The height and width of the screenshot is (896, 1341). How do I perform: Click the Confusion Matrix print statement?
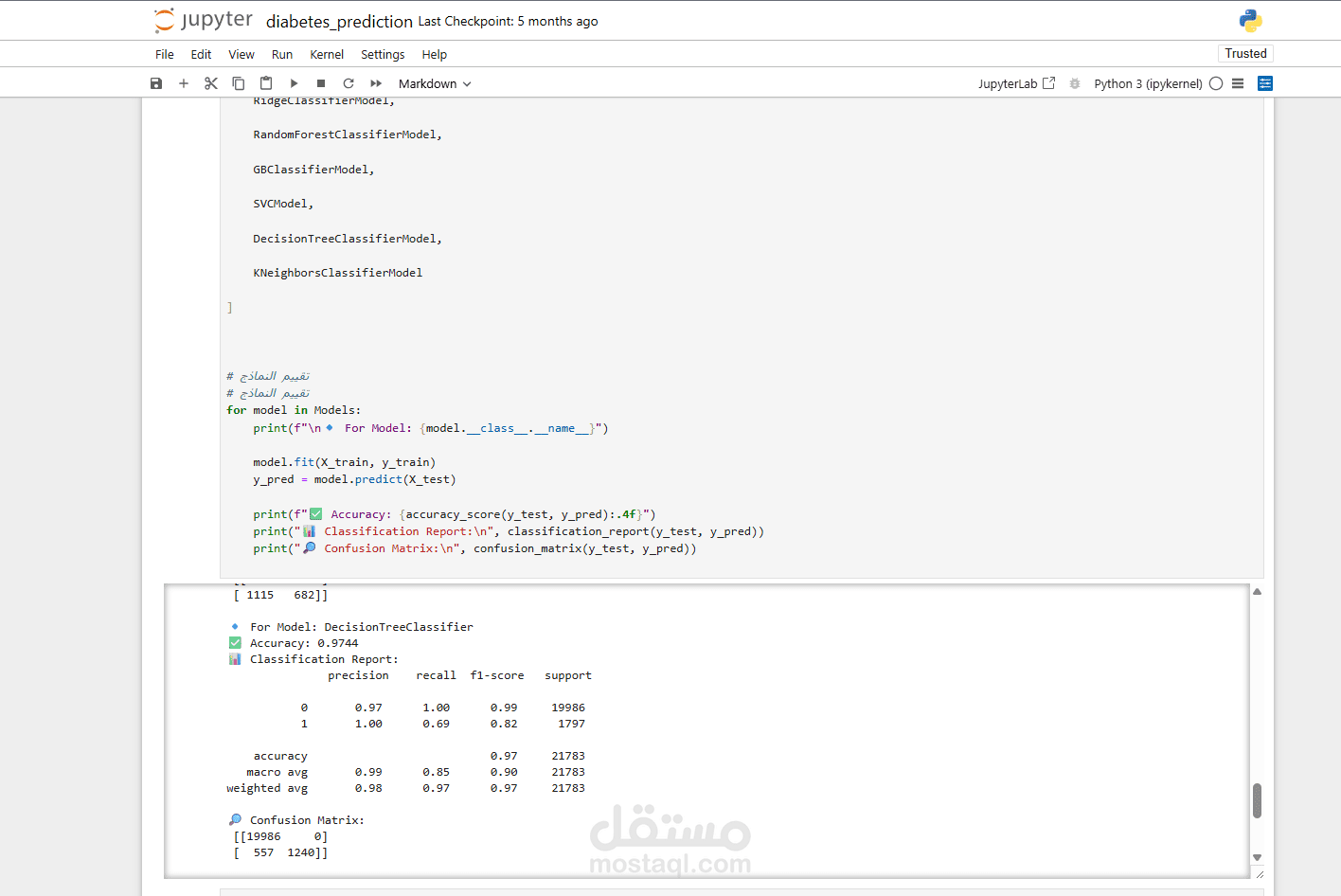tap(474, 548)
